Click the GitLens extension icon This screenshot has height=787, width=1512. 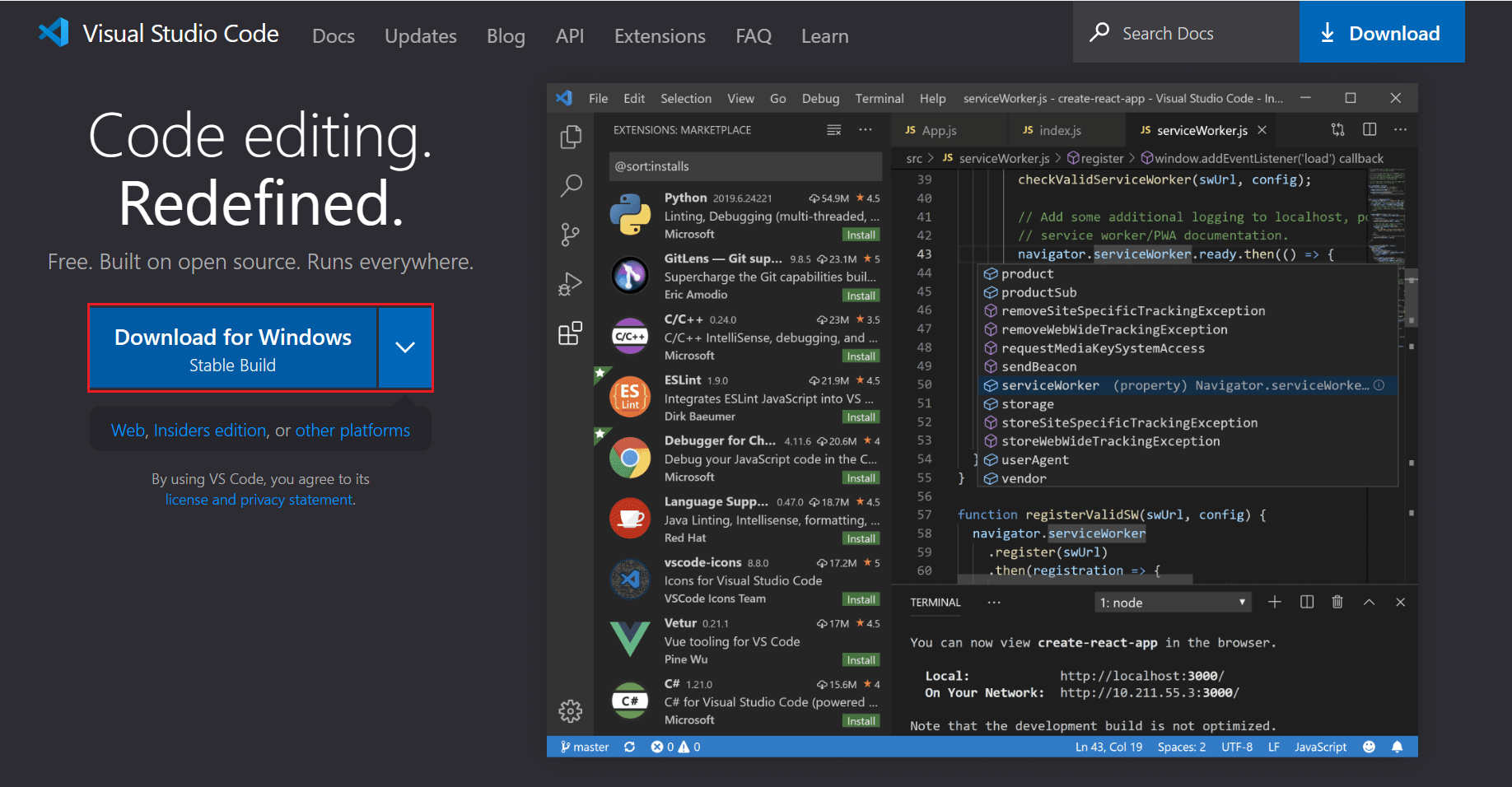[x=630, y=275]
